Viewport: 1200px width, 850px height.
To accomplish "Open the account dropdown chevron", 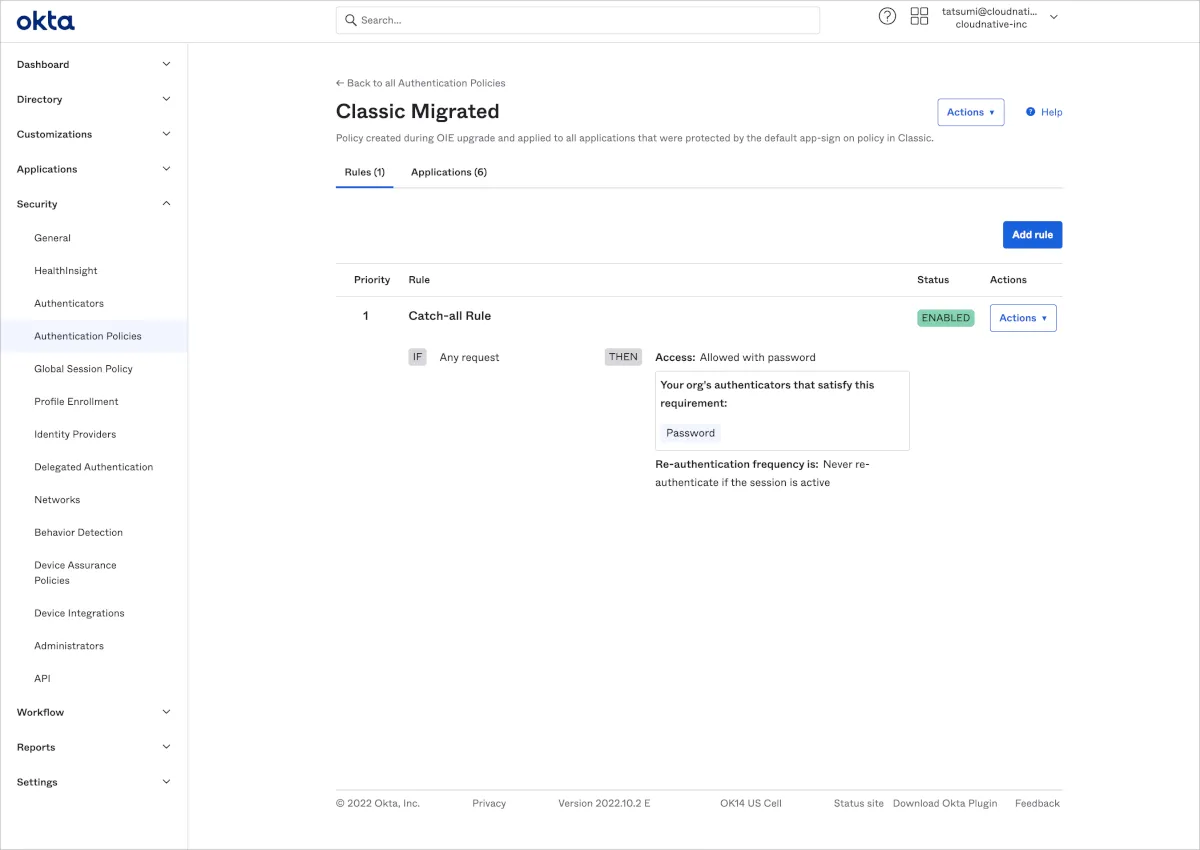I will coord(1053,17).
